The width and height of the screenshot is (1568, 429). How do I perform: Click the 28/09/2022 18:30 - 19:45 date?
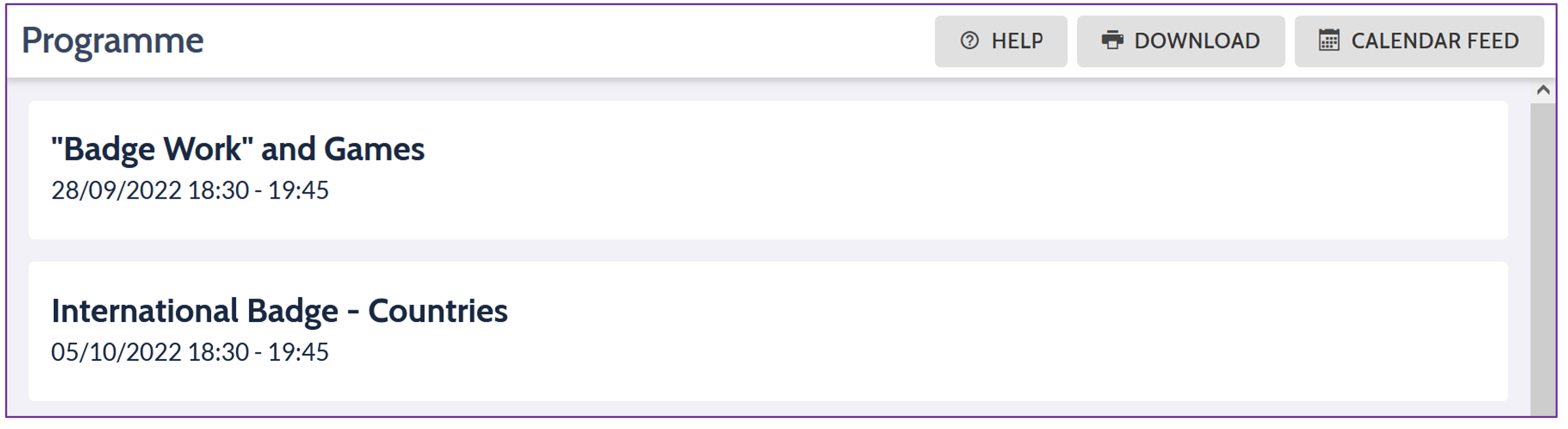pyautogui.click(x=190, y=191)
